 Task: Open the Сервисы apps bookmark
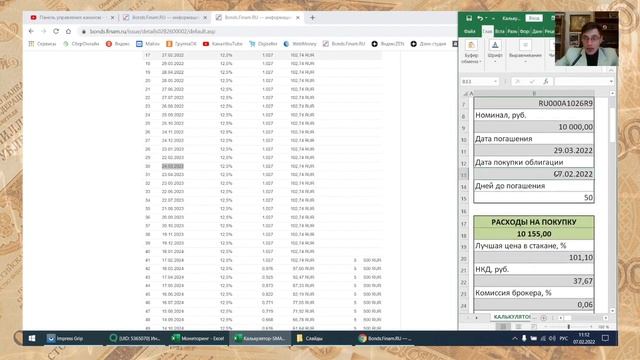tap(42, 44)
